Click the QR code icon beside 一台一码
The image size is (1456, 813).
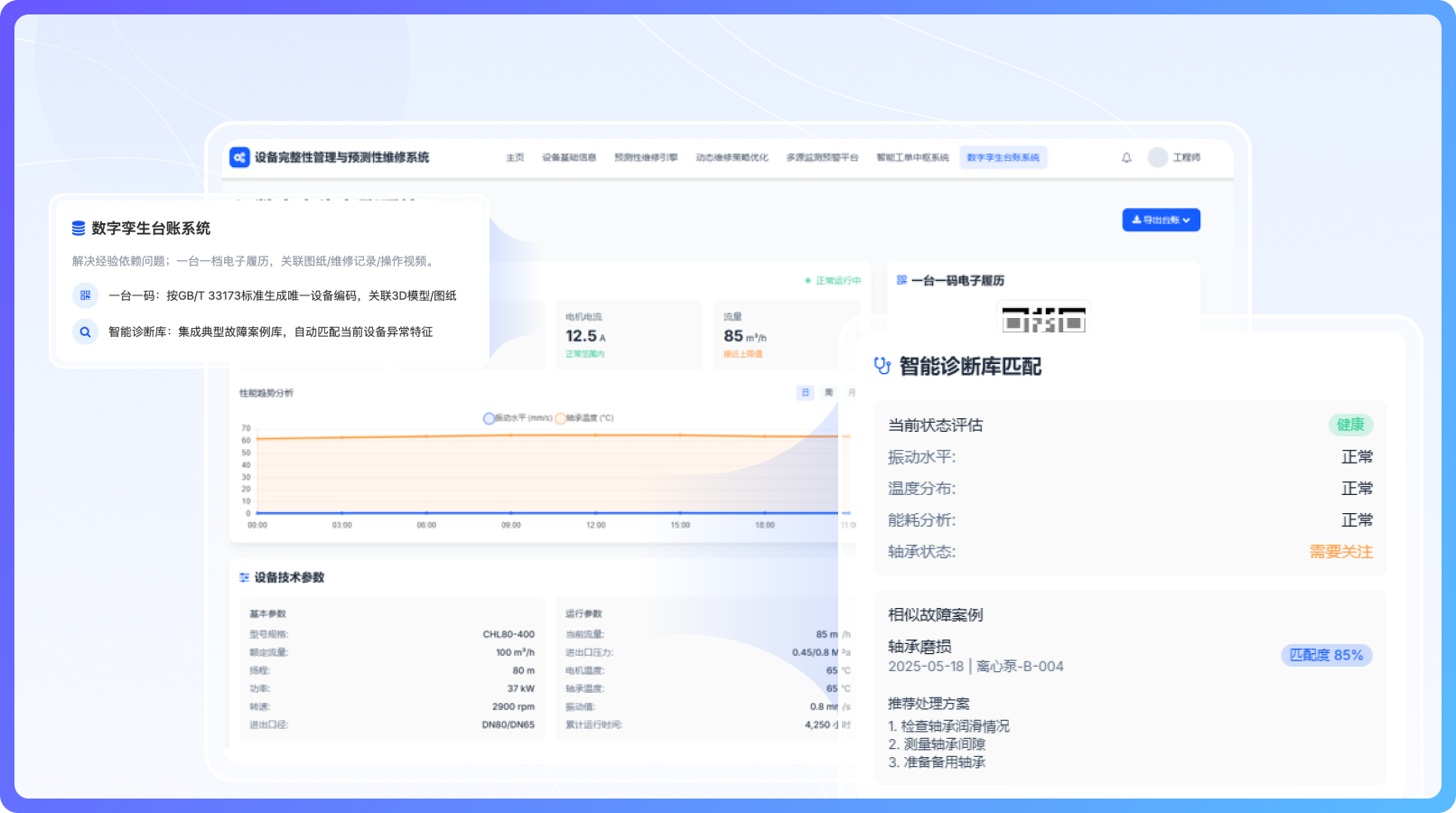pos(85,295)
